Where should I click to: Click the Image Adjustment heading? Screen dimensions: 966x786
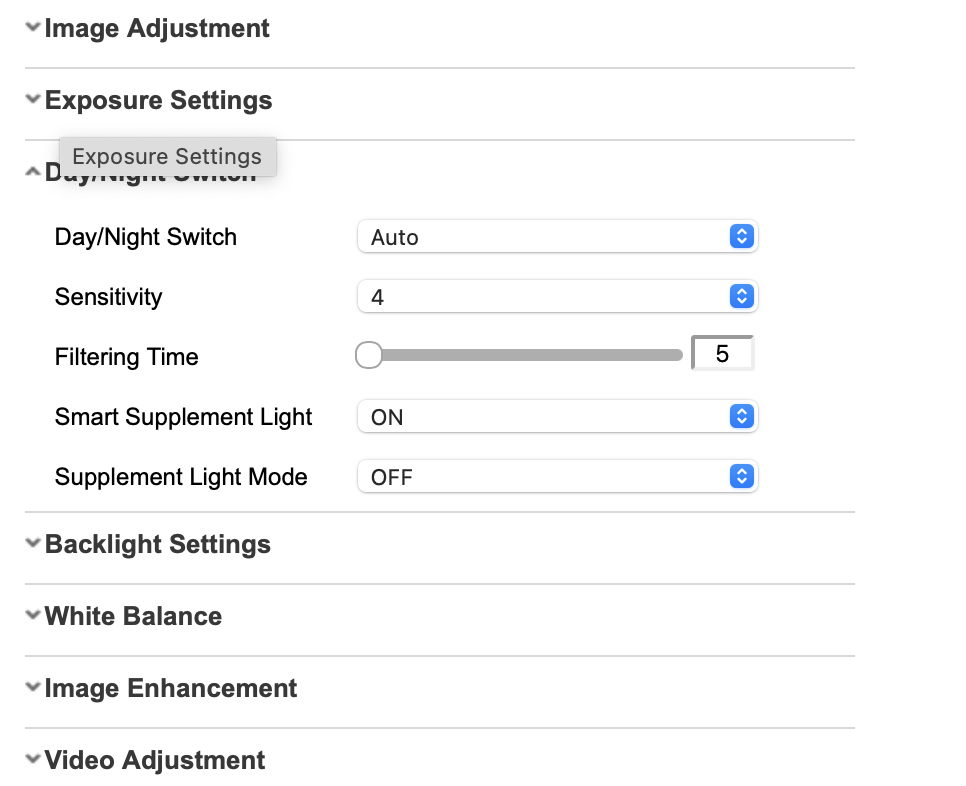click(x=157, y=28)
